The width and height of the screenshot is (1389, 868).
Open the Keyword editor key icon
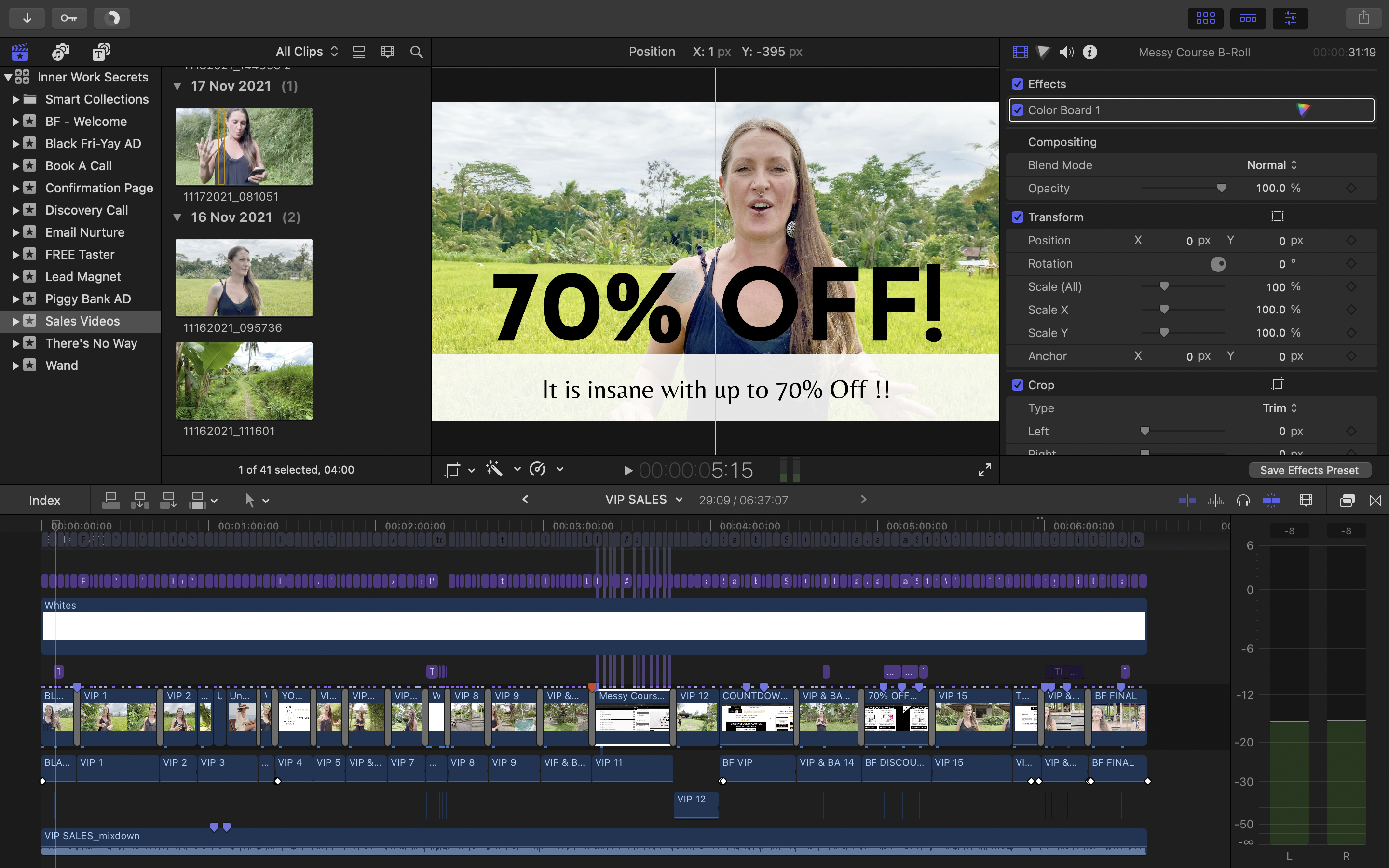[x=69, y=18]
